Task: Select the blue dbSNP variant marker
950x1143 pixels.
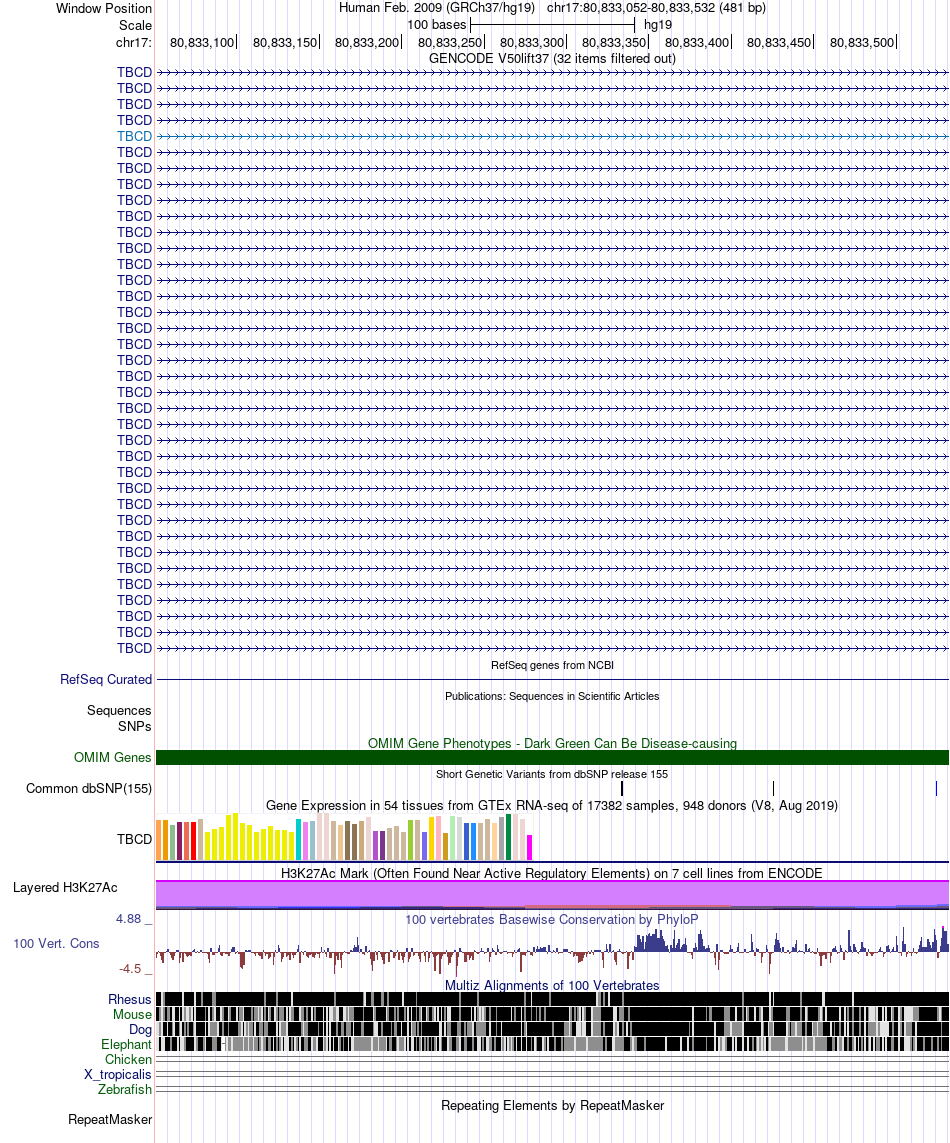Action: (936, 788)
